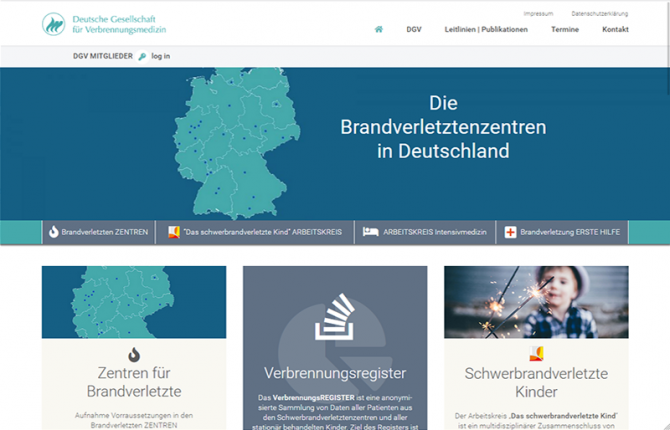Click the icon beside schwerbrandverletzte Kind ARBEITSKREIS
Image resolution: width=670 pixels, height=430 pixels.
point(174,232)
